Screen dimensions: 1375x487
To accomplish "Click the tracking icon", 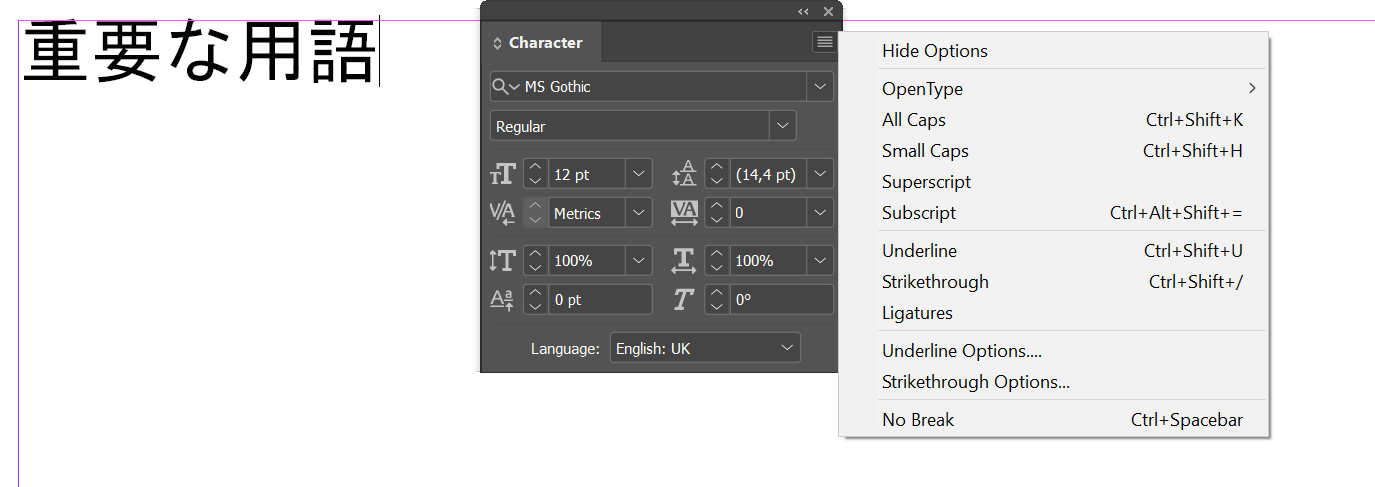I will pyautogui.click(x=684, y=212).
